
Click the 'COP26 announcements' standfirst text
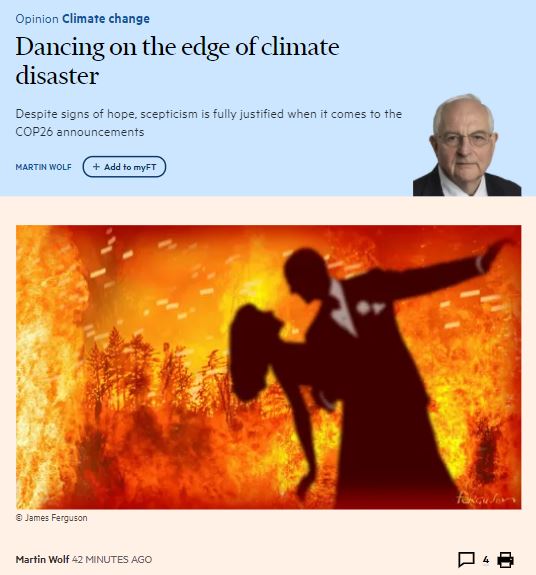point(80,132)
